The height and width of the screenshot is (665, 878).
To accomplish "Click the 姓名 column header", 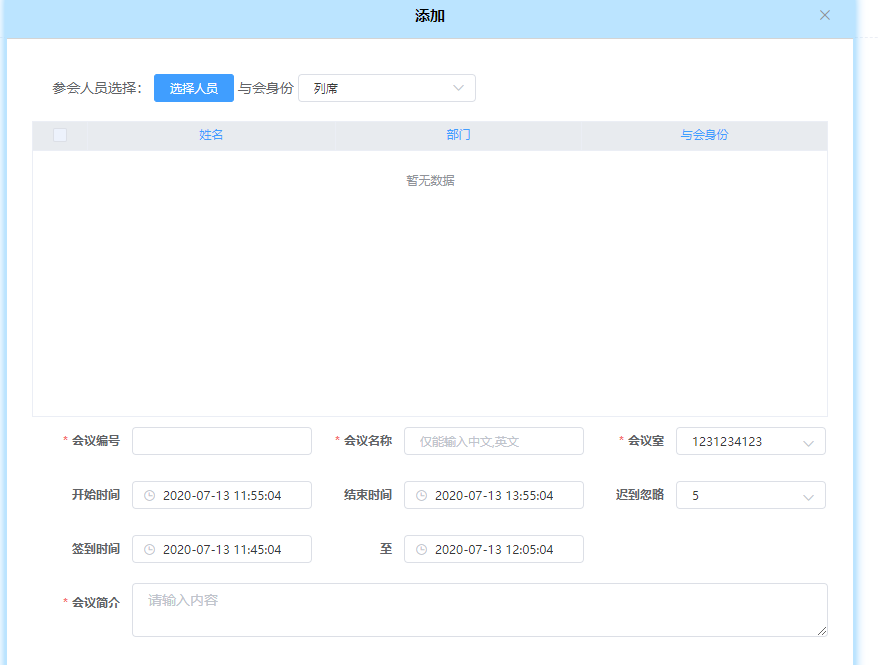I will pyautogui.click(x=211, y=135).
